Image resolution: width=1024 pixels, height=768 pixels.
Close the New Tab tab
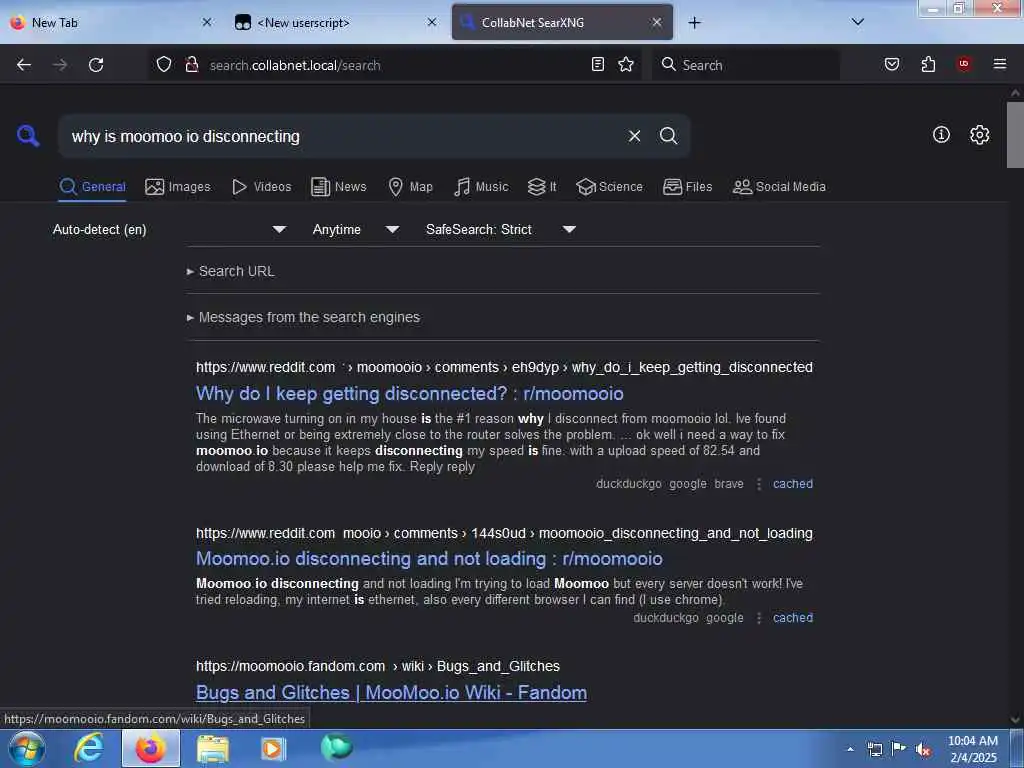pyautogui.click(x=207, y=22)
